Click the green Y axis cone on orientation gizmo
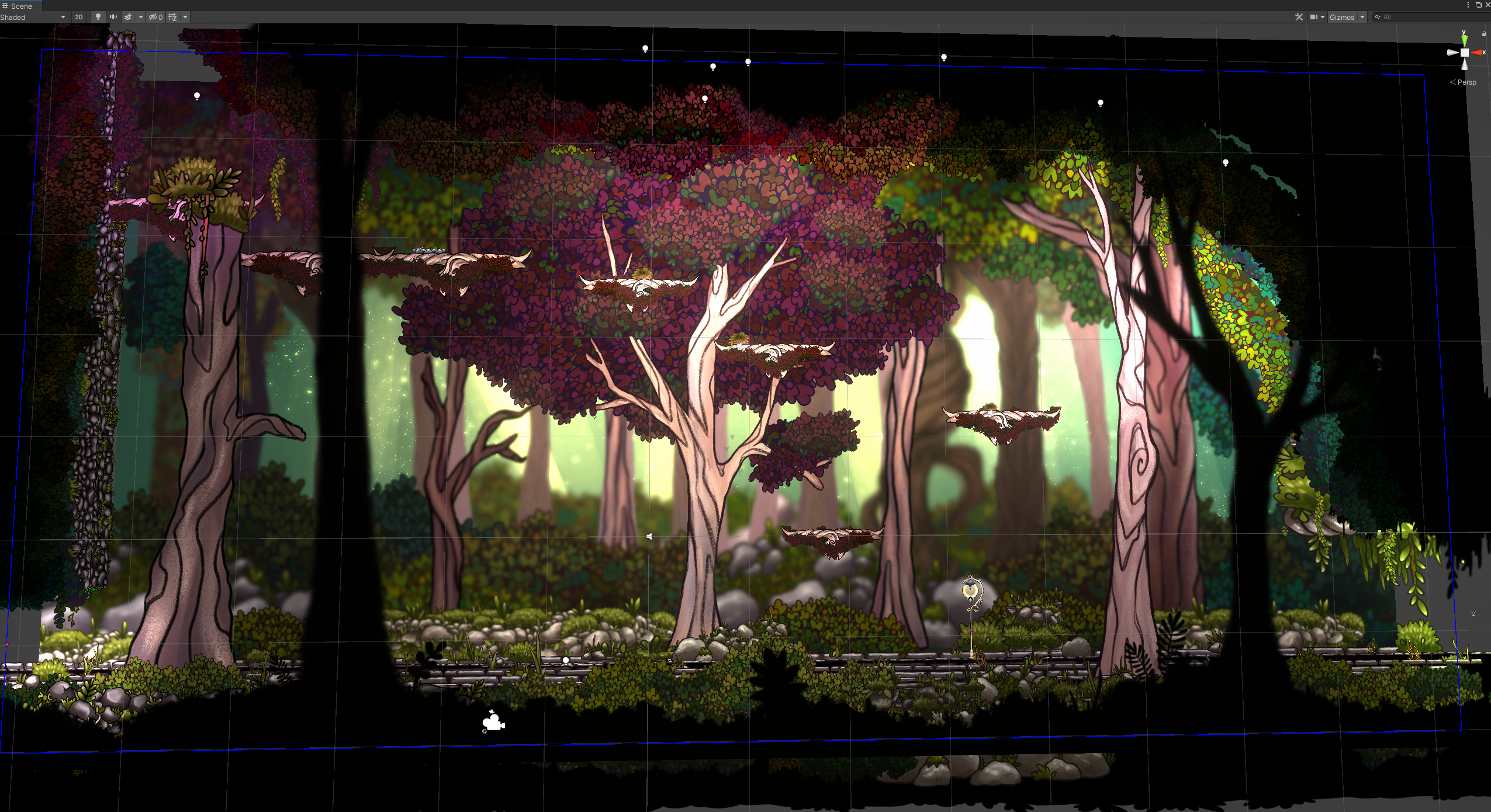1491x812 pixels. (1464, 39)
